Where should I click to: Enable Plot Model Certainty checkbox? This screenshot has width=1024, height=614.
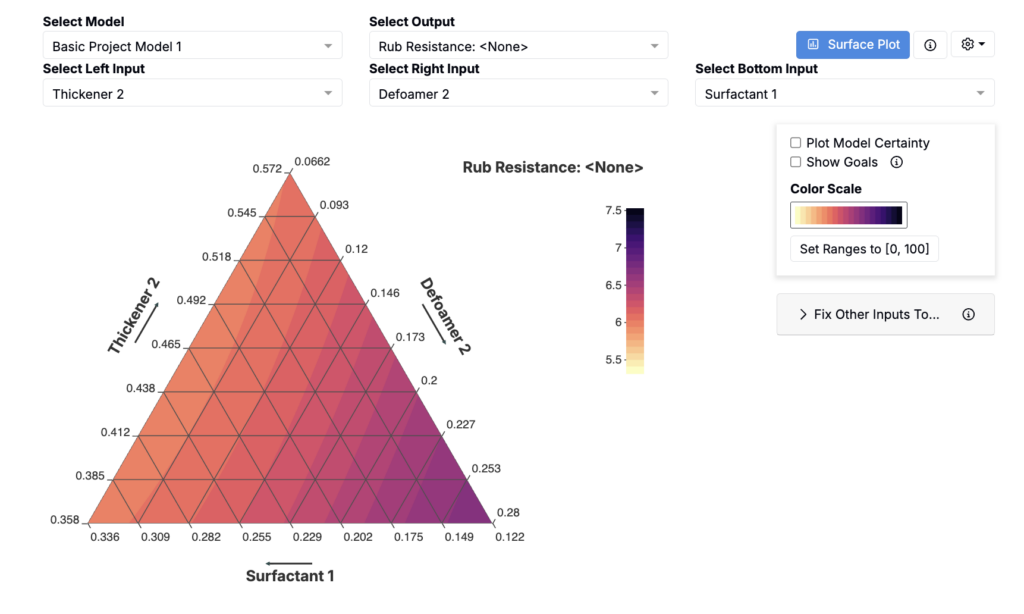coord(795,142)
